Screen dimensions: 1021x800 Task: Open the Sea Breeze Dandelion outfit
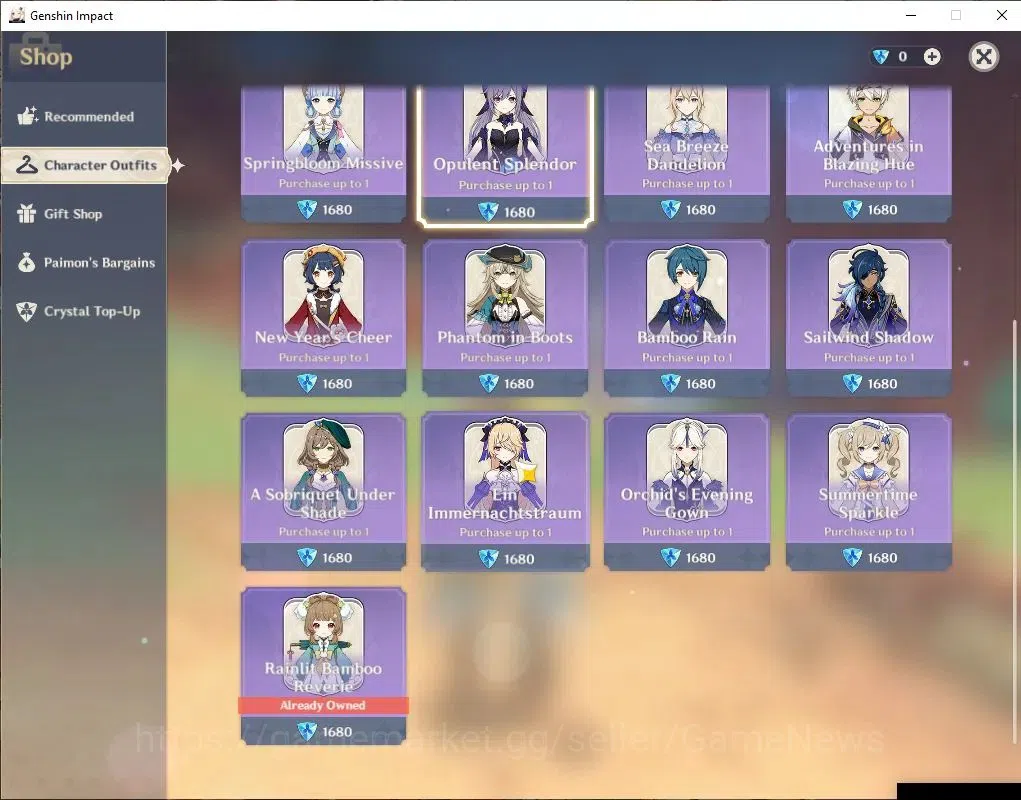tap(686, 154)
